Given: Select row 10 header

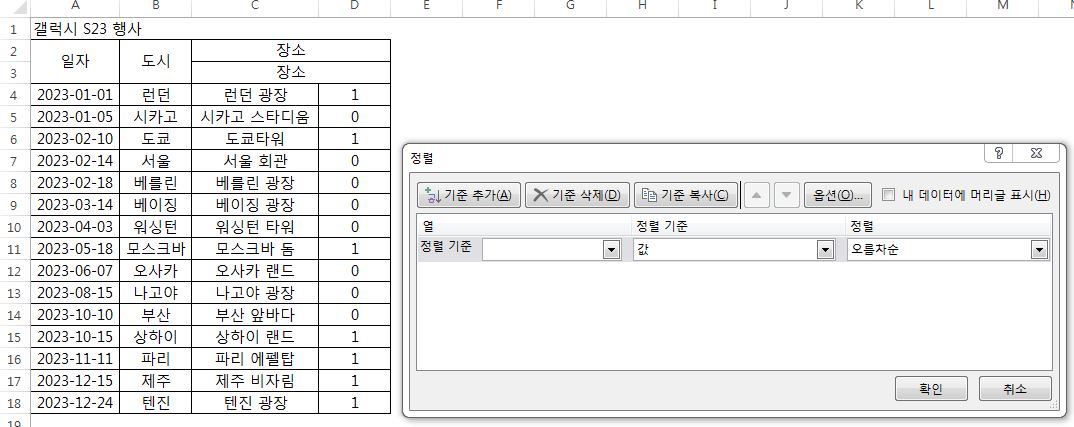Looking at the screenshot, I should [x=14, y=227].
